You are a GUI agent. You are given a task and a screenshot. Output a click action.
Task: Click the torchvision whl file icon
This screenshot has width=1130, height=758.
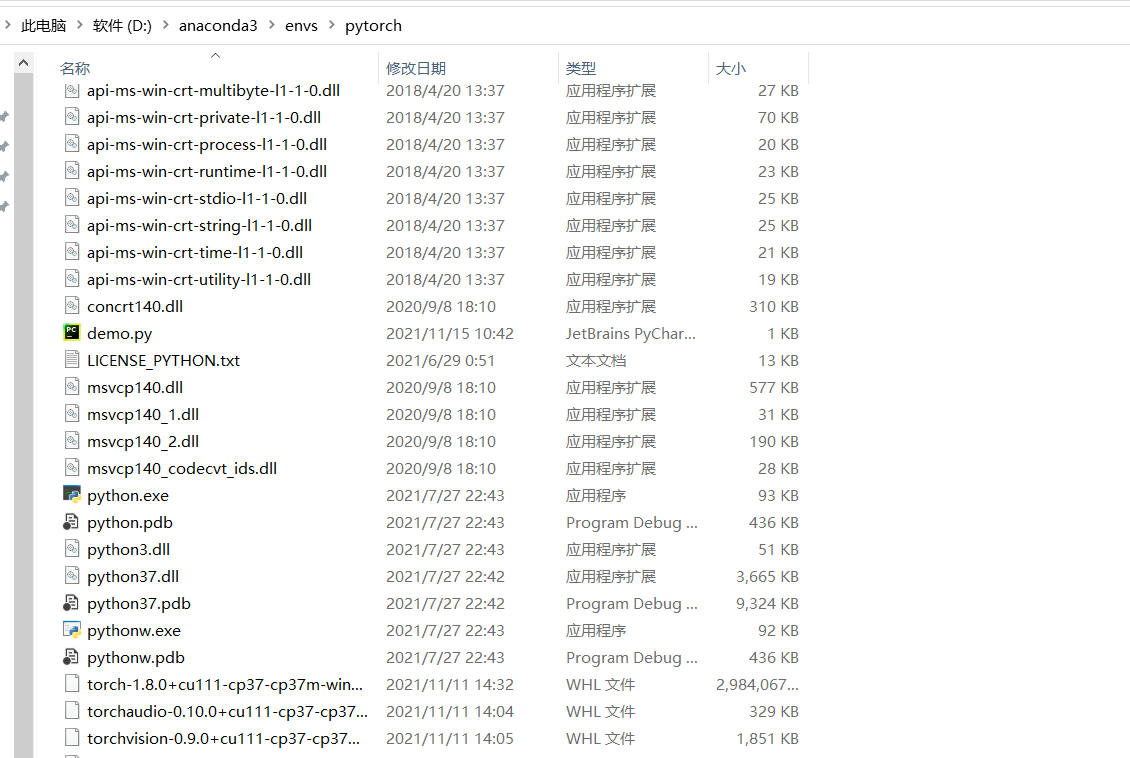tap(71, 738)
